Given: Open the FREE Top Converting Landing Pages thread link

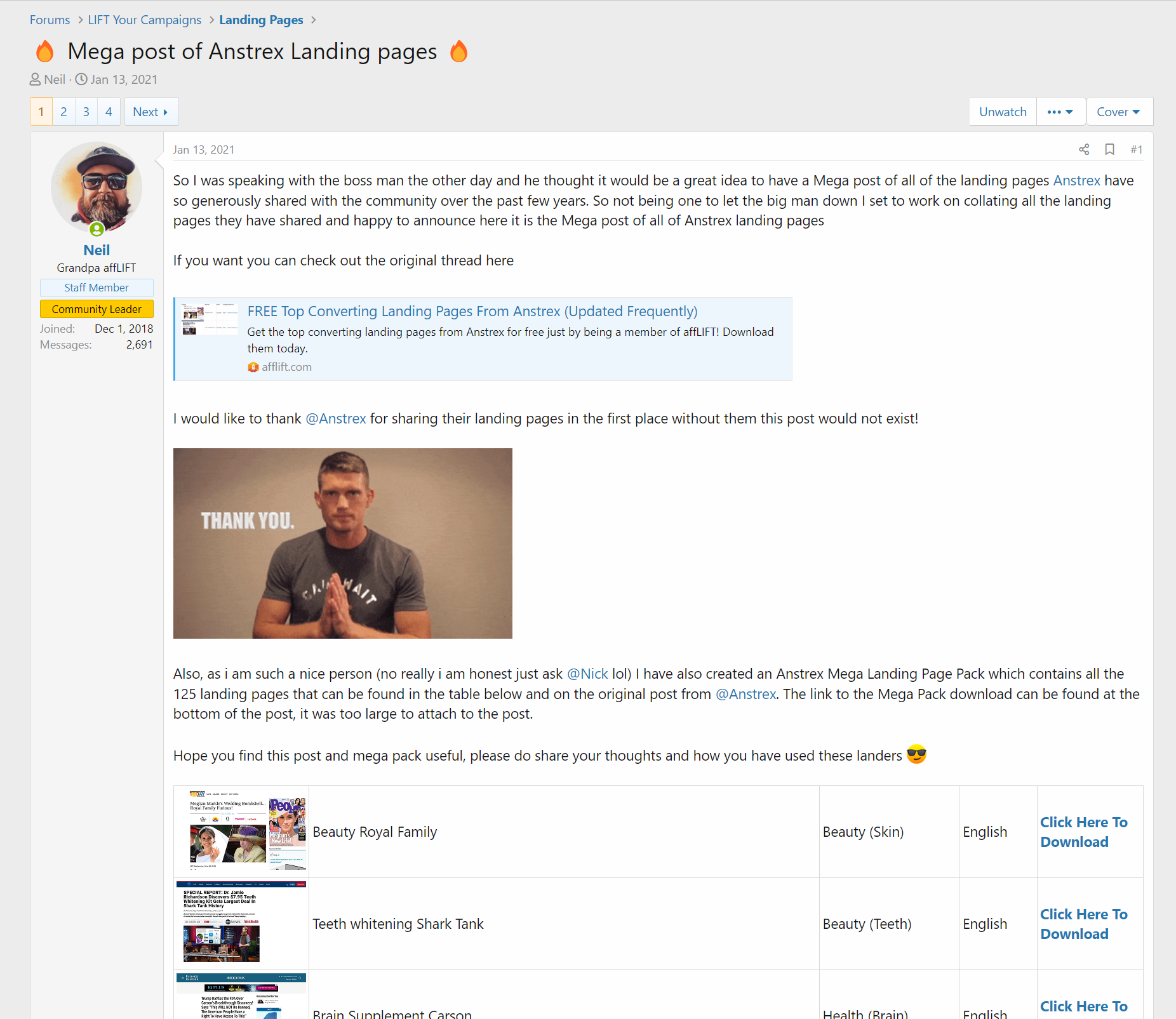Looking at the screenshot, I should (x=472, y=311).
